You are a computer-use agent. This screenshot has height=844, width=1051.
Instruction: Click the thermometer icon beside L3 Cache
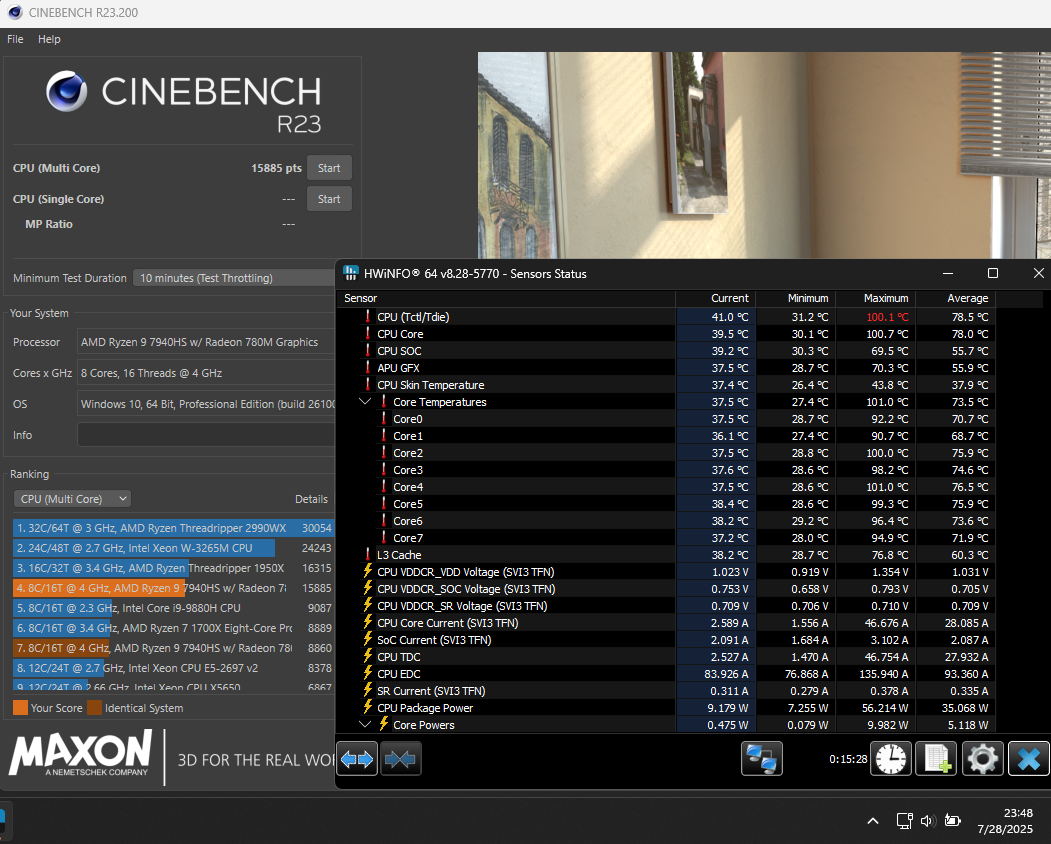pos(367,554)
